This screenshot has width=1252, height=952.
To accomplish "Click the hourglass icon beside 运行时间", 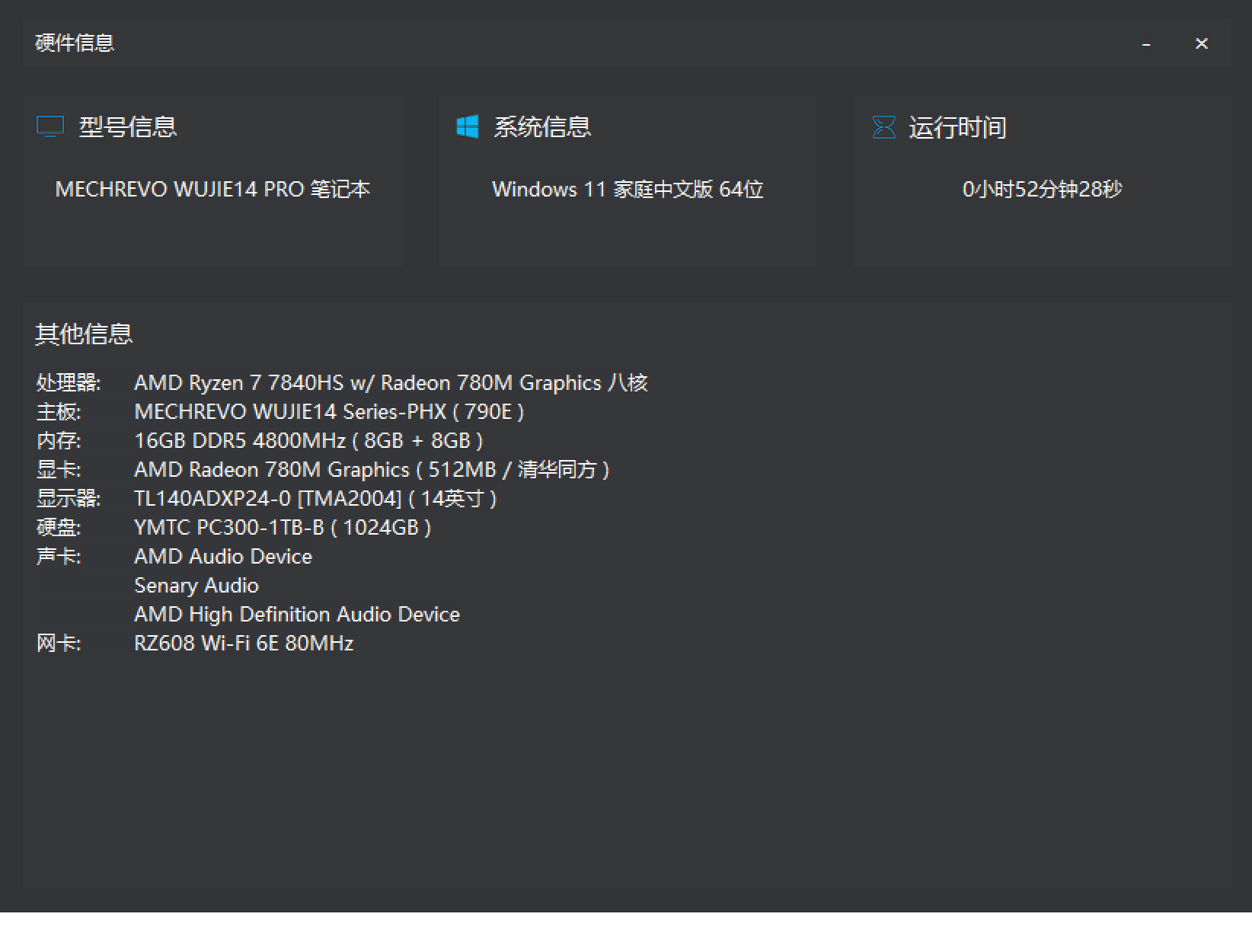I will click(x=883, y=127).
